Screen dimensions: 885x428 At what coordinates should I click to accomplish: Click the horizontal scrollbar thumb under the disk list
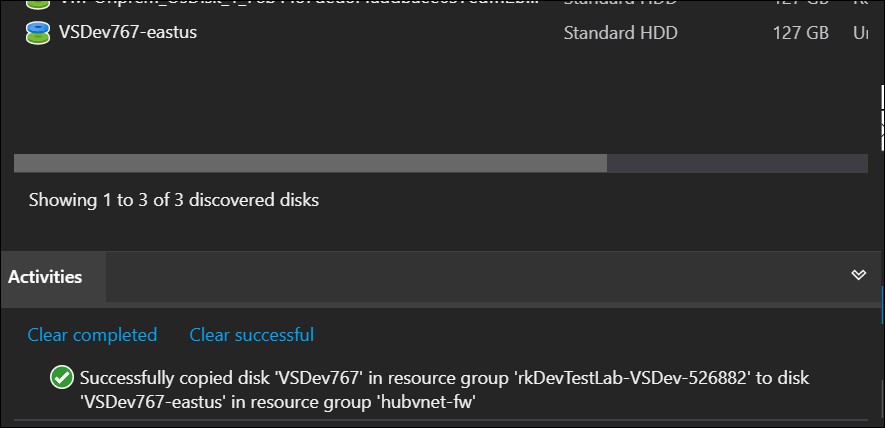[x=310, y=163]
